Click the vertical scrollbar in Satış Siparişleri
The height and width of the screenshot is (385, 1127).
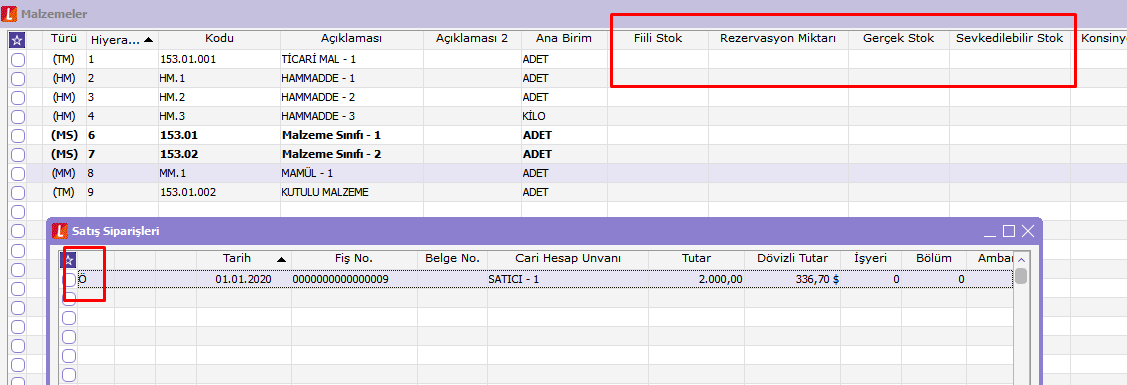click(x=1021, y=316)
